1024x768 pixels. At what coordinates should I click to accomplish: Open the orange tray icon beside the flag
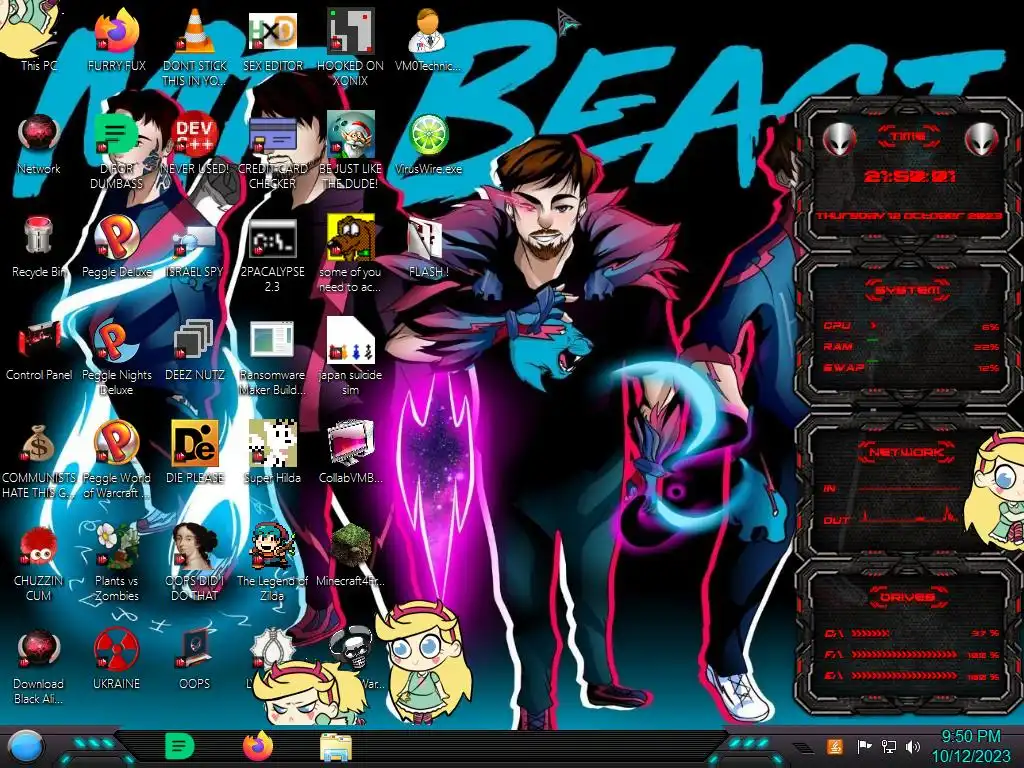[834, 746]
